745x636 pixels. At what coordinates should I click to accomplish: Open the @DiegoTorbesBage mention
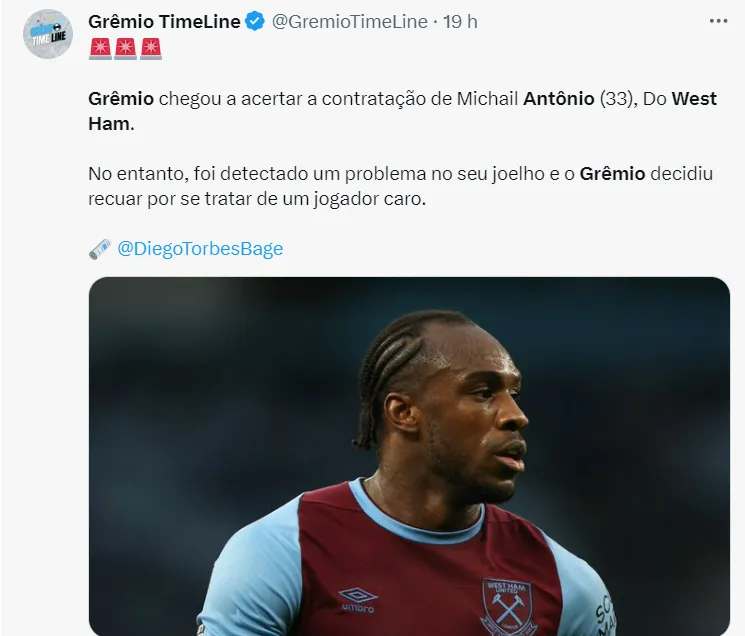200,248
